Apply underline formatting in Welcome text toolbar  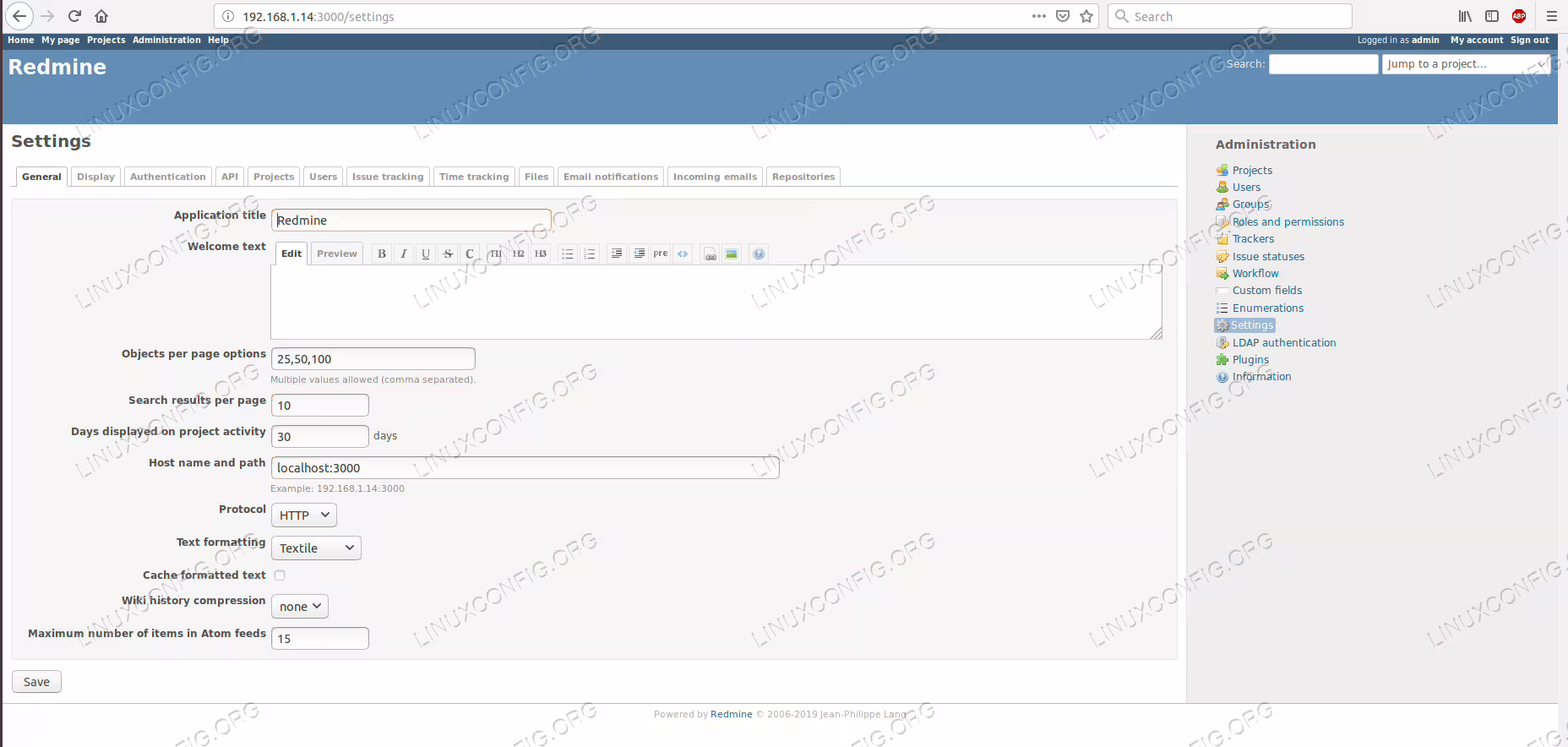[x=426, y=254]
